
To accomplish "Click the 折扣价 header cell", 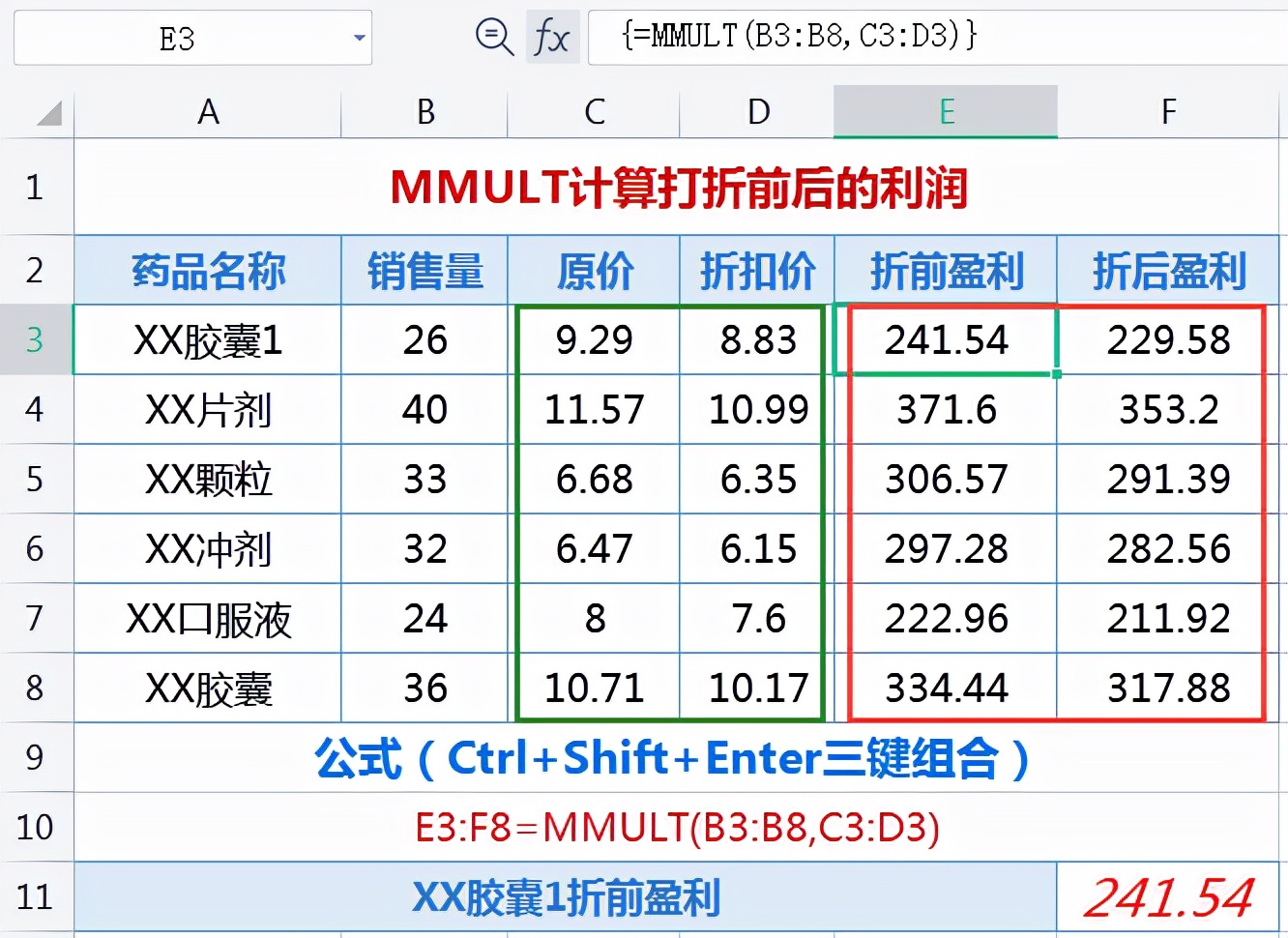I will (757, 270).
